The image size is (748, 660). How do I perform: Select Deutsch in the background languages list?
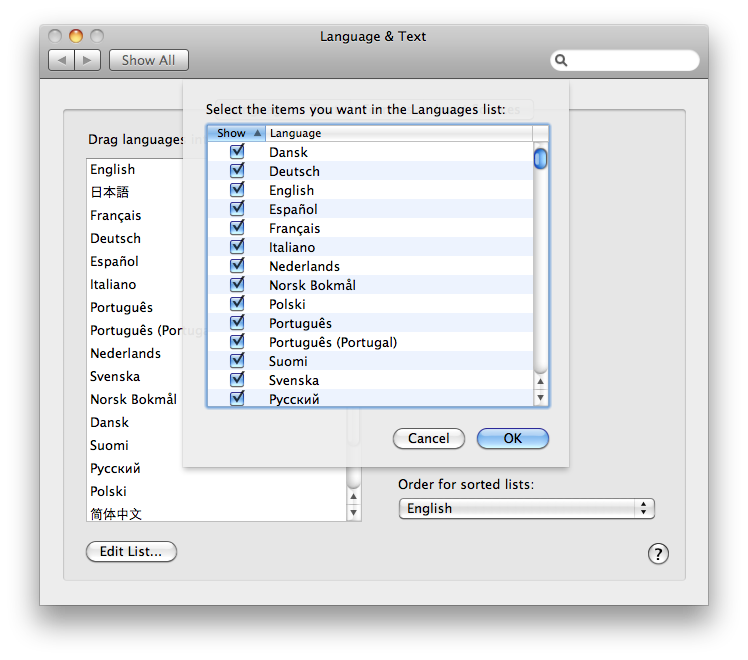pos(115,238)
